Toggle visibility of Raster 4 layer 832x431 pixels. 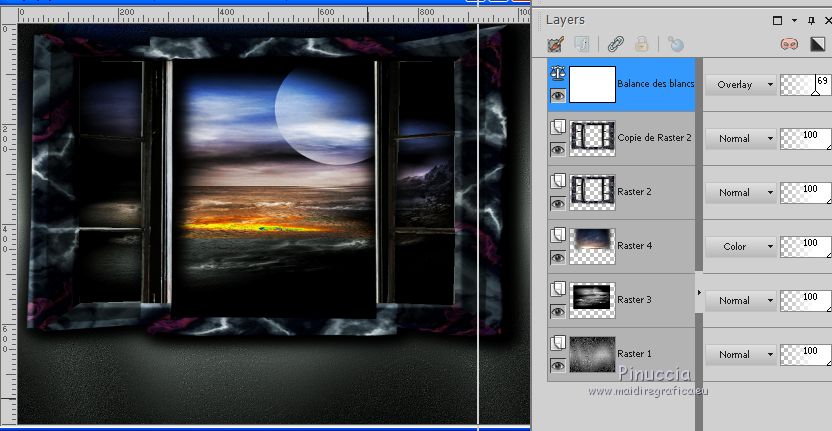[x=558, y=258]
